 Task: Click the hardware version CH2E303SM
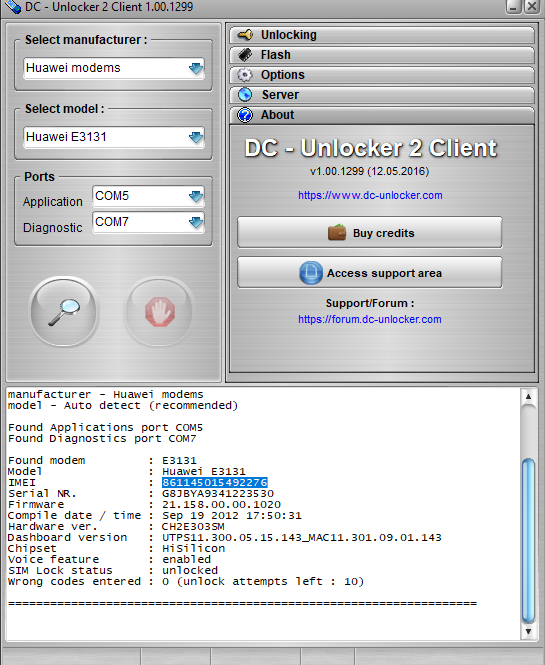click(193, 527)
